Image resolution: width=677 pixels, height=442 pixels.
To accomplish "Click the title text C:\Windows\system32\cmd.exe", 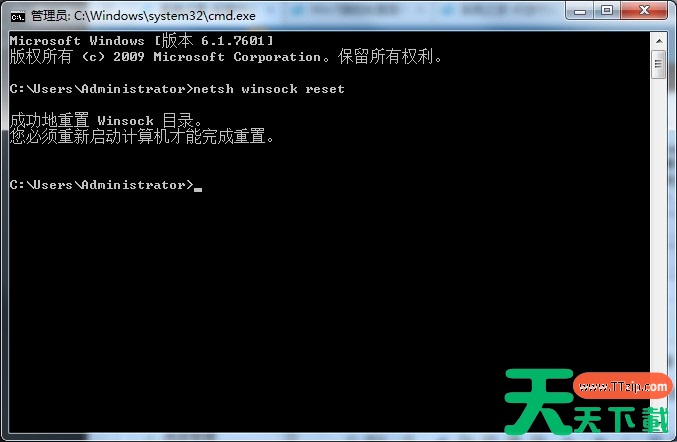I will pyautogui.click(x=165, y=16).
